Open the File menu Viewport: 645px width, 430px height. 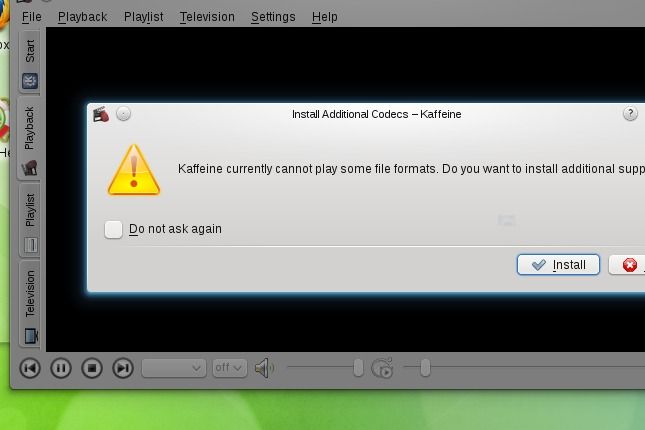pyautogui.click(x=32, y=17)
